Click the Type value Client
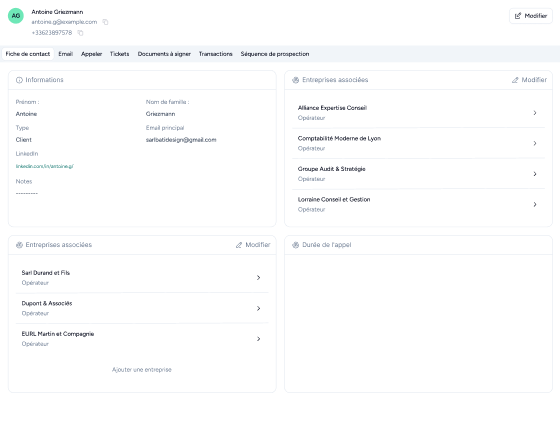Screen dimensions: 560x422 click(24, 140)
